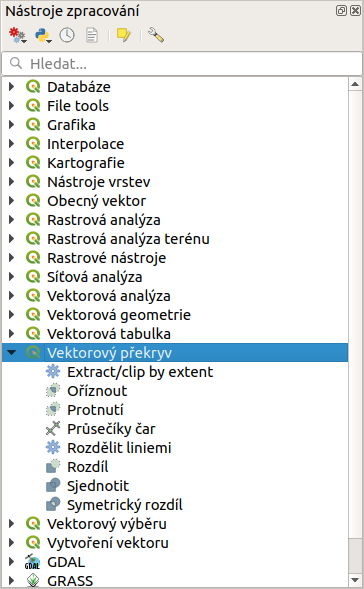Image resolution: width=364 pixels, height=589 pixels.
Task: Select Extract/clip by extent tool
Action: point(140,372)
